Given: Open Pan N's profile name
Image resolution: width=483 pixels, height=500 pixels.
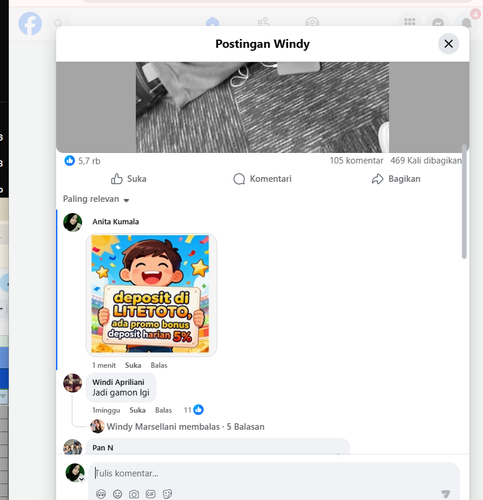Looking at the screenshot, I should pyautogui.click(x=103, y=448).
